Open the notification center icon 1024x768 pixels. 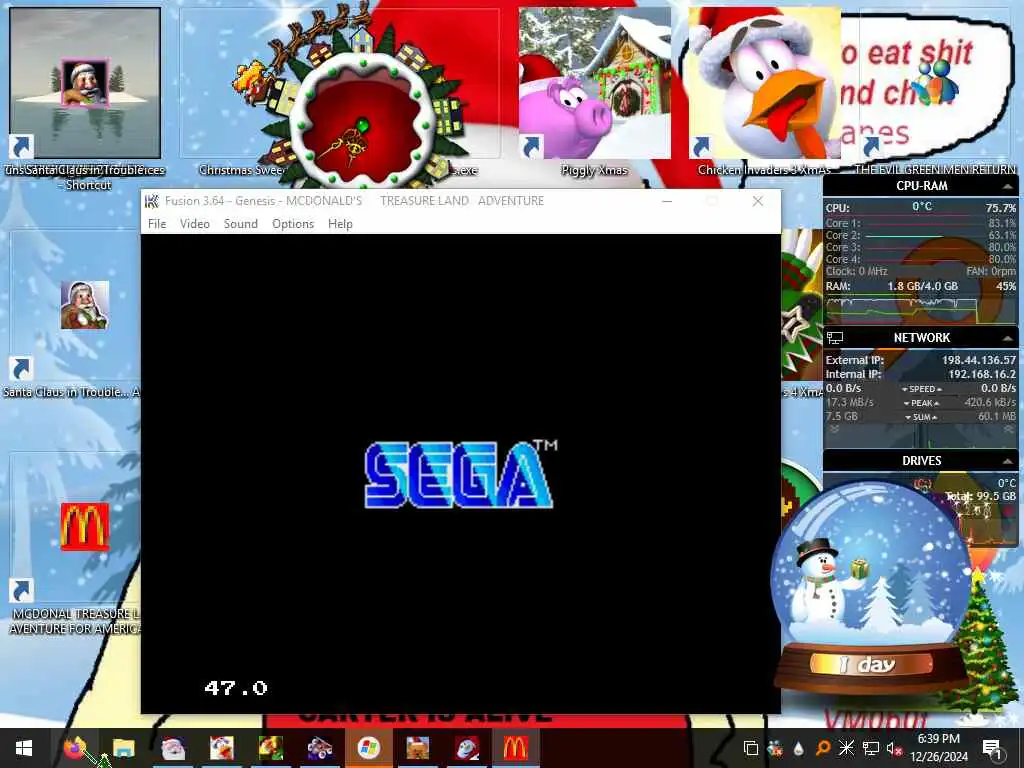coord(991,748)
